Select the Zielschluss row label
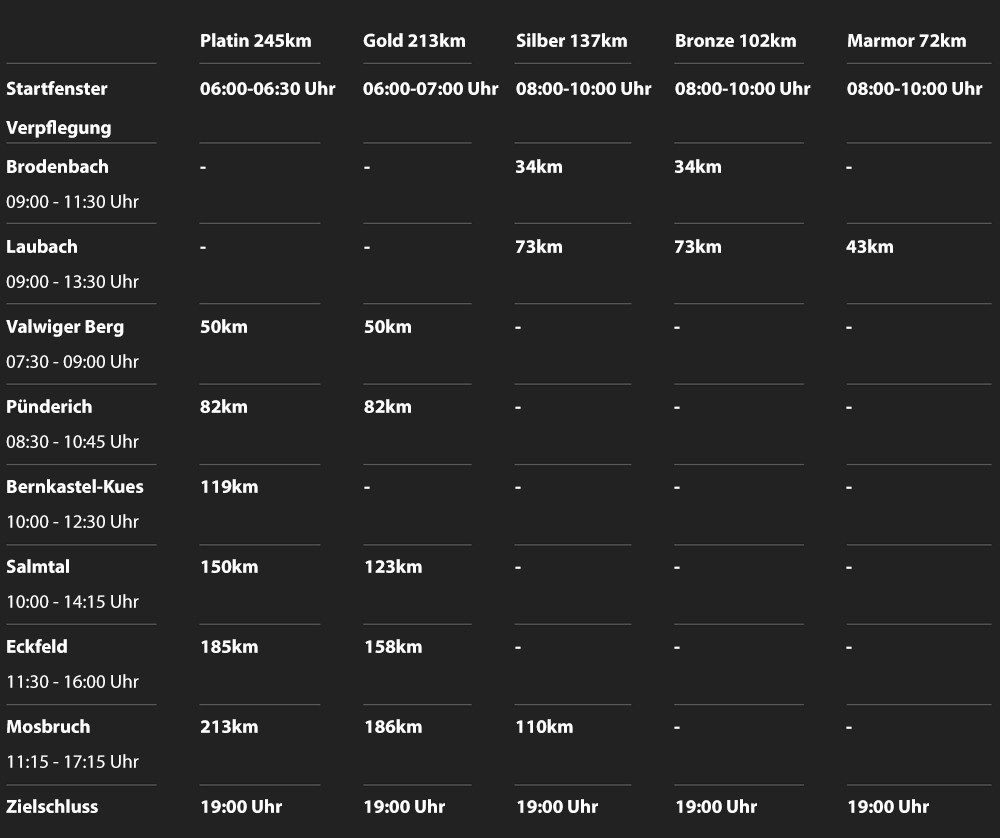The image size is (1000, 838). 52,806
